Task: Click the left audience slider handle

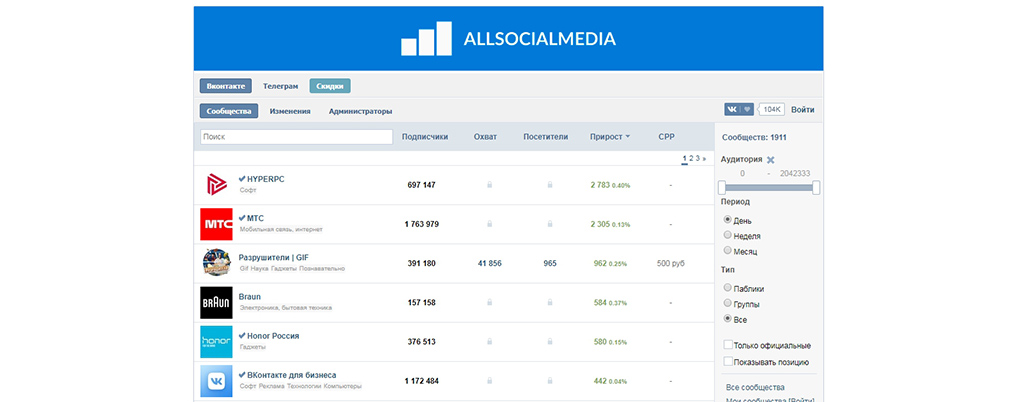Action: pyautogui.click(x=722, y=187)
